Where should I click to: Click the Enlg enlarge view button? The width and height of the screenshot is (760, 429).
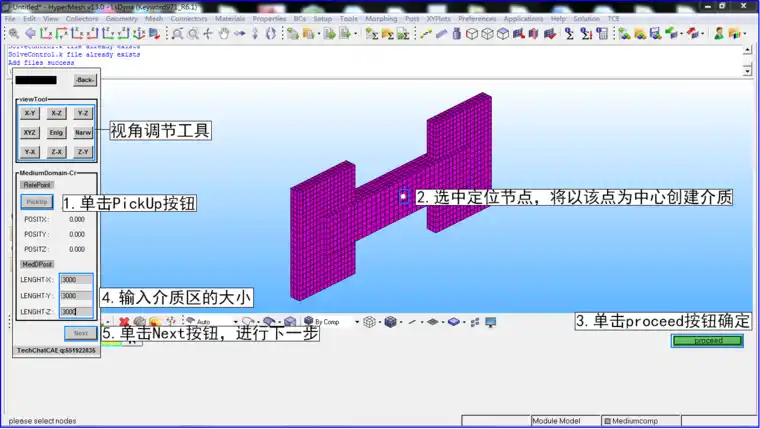point(56,132)
